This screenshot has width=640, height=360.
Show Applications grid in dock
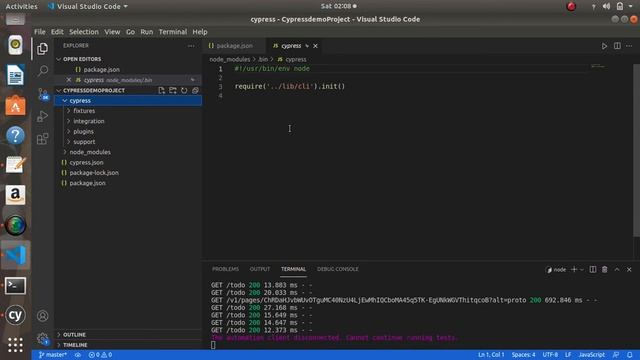16,345
